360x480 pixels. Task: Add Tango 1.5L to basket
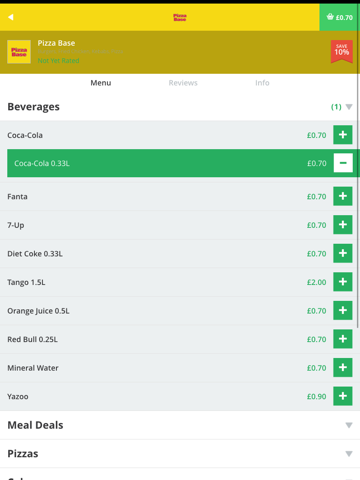tap(343, 282)
